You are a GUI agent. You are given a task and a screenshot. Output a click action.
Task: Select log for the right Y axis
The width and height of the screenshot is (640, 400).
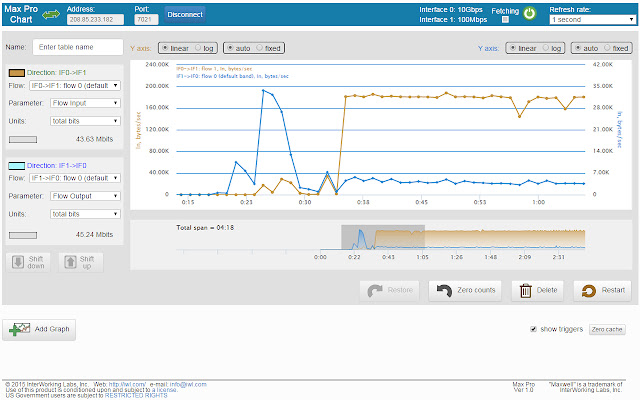click(x=546, y=48)
